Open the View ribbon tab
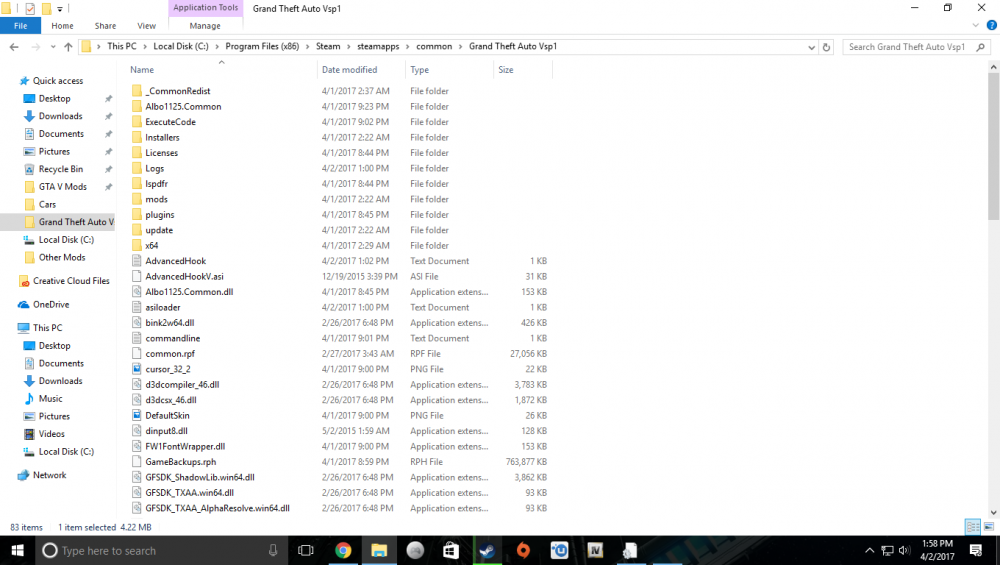 [x=147, y=26]
